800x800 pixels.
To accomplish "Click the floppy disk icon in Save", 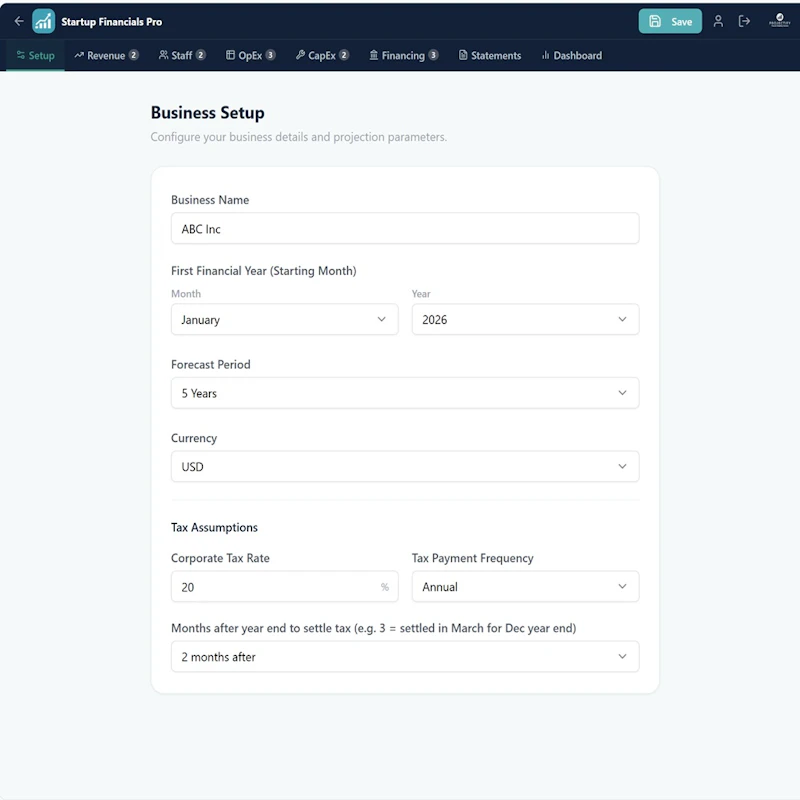I will pyautogui.click(x=655, y=21).
